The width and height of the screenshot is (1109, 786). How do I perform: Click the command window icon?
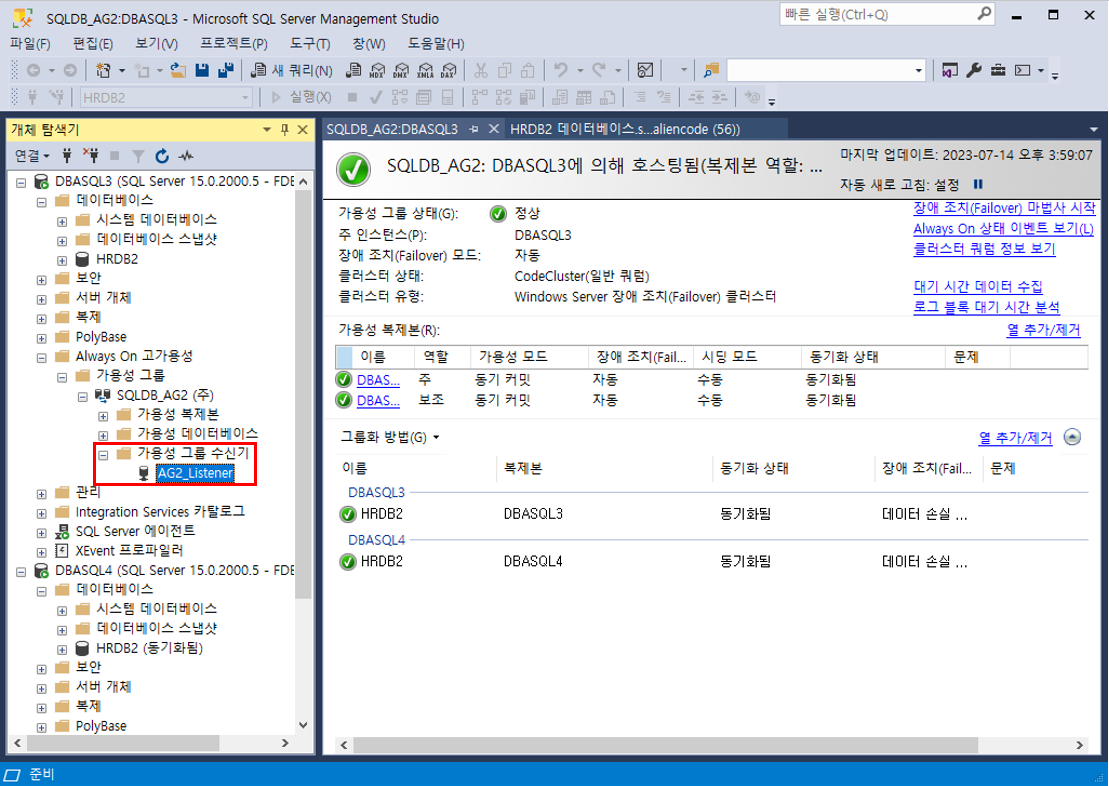click(x=1023, y=70)
